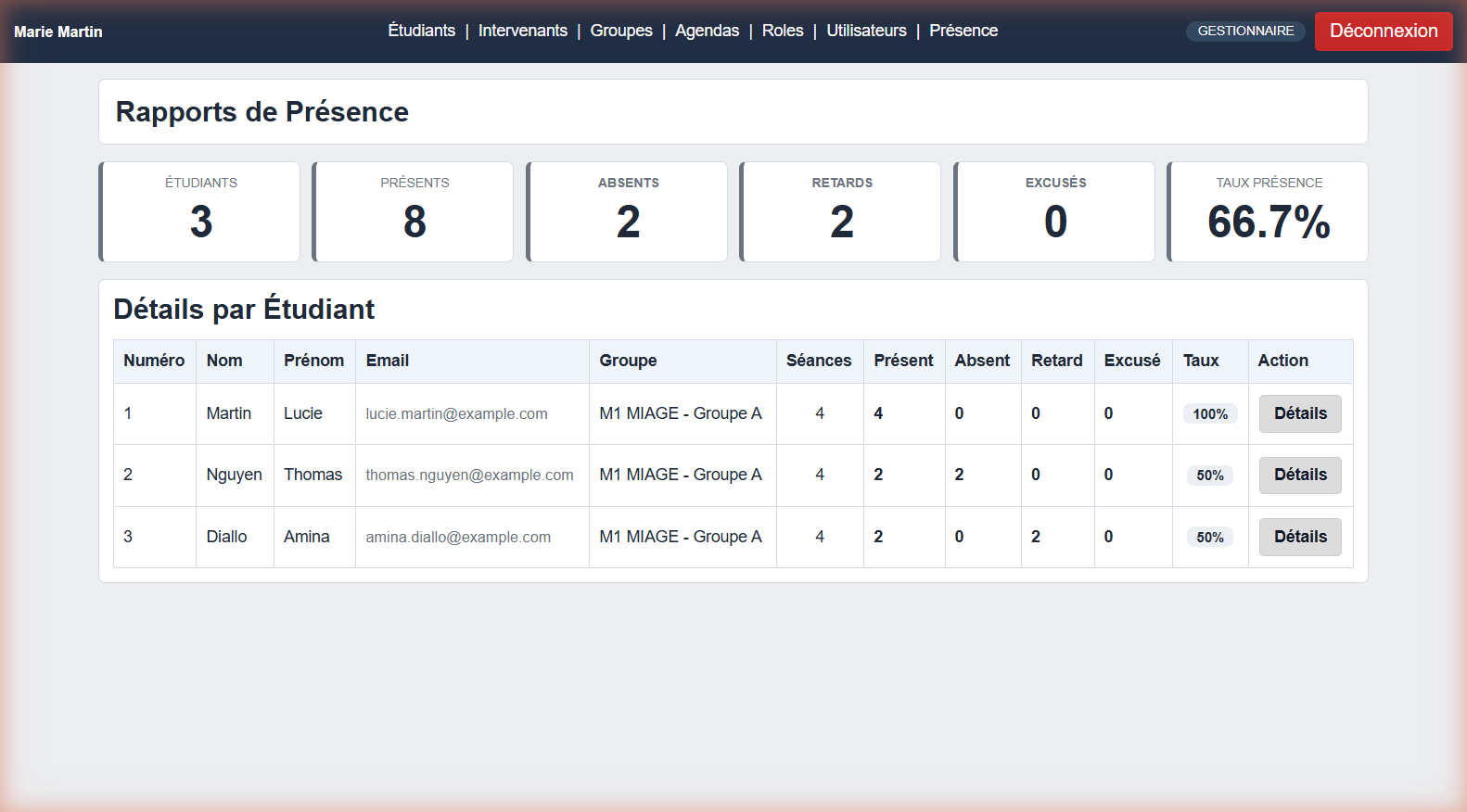Click the RETARDS stat card
The image size is (1467, 812).
841,212
